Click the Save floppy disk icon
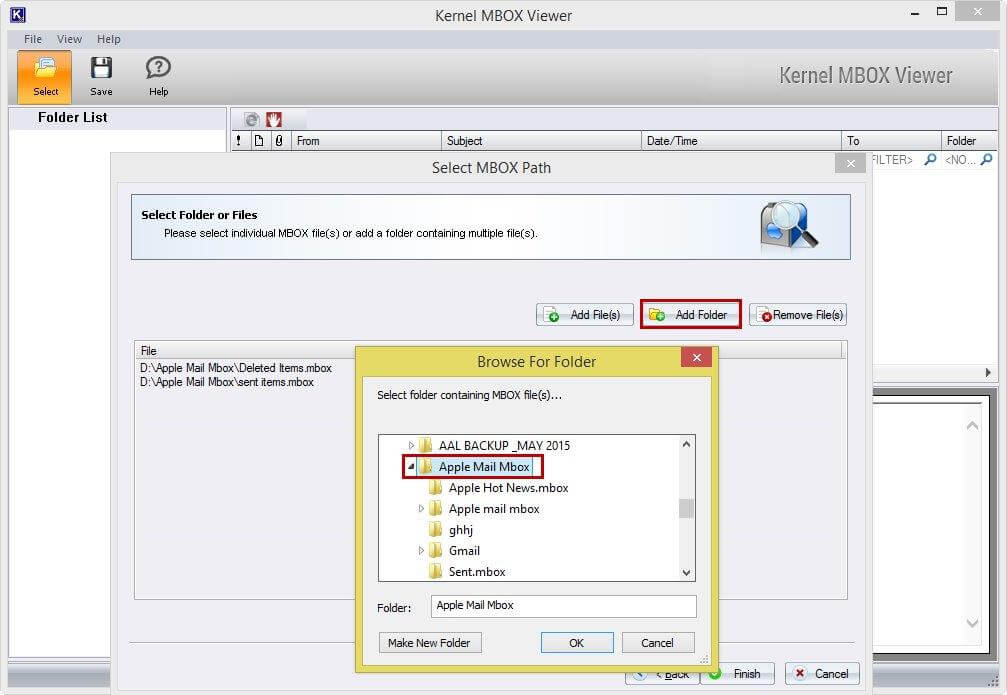Viewport: 1007px width, 695px height. tap(101, 68)
